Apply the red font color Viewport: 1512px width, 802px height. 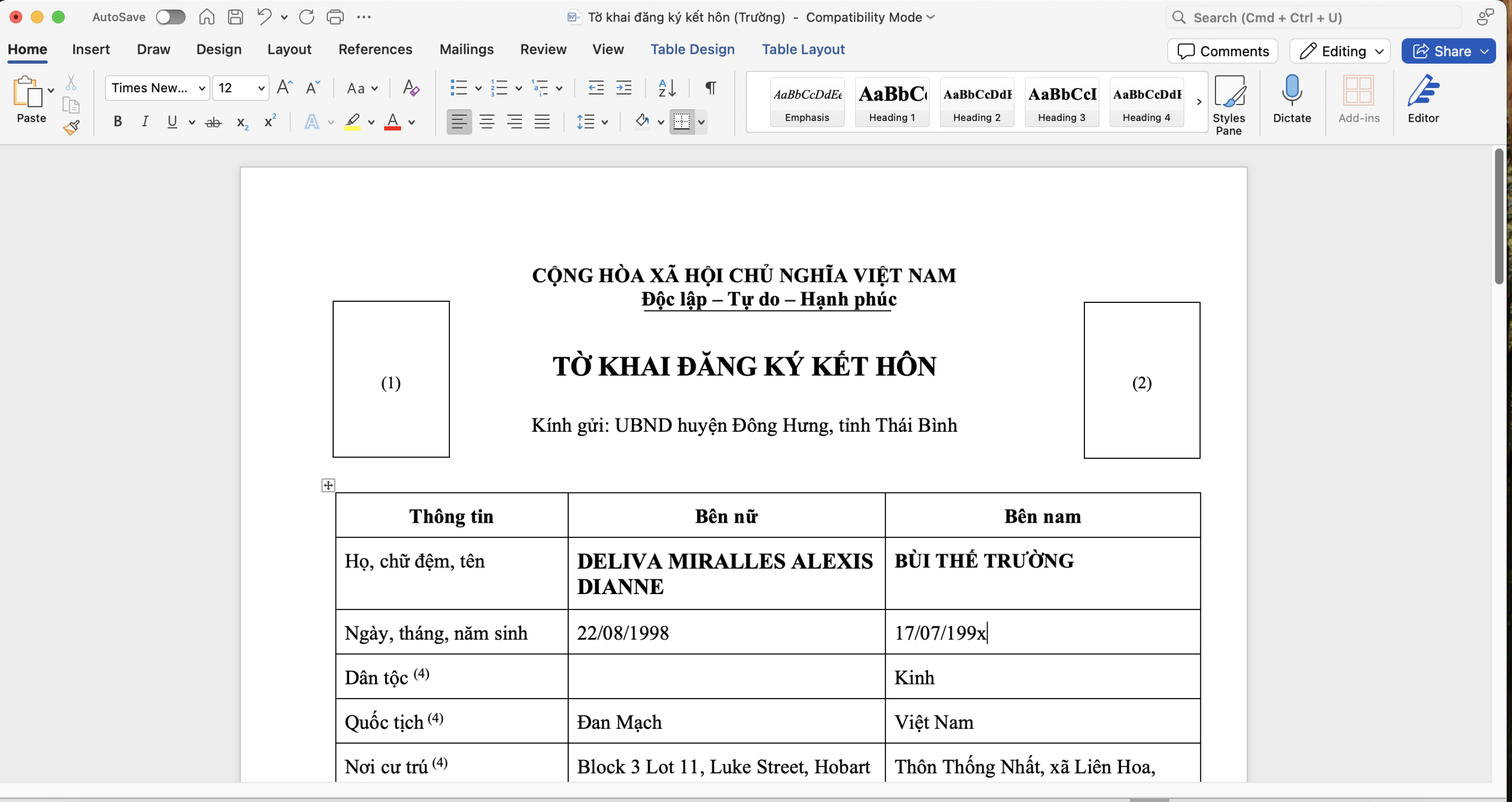393,122
